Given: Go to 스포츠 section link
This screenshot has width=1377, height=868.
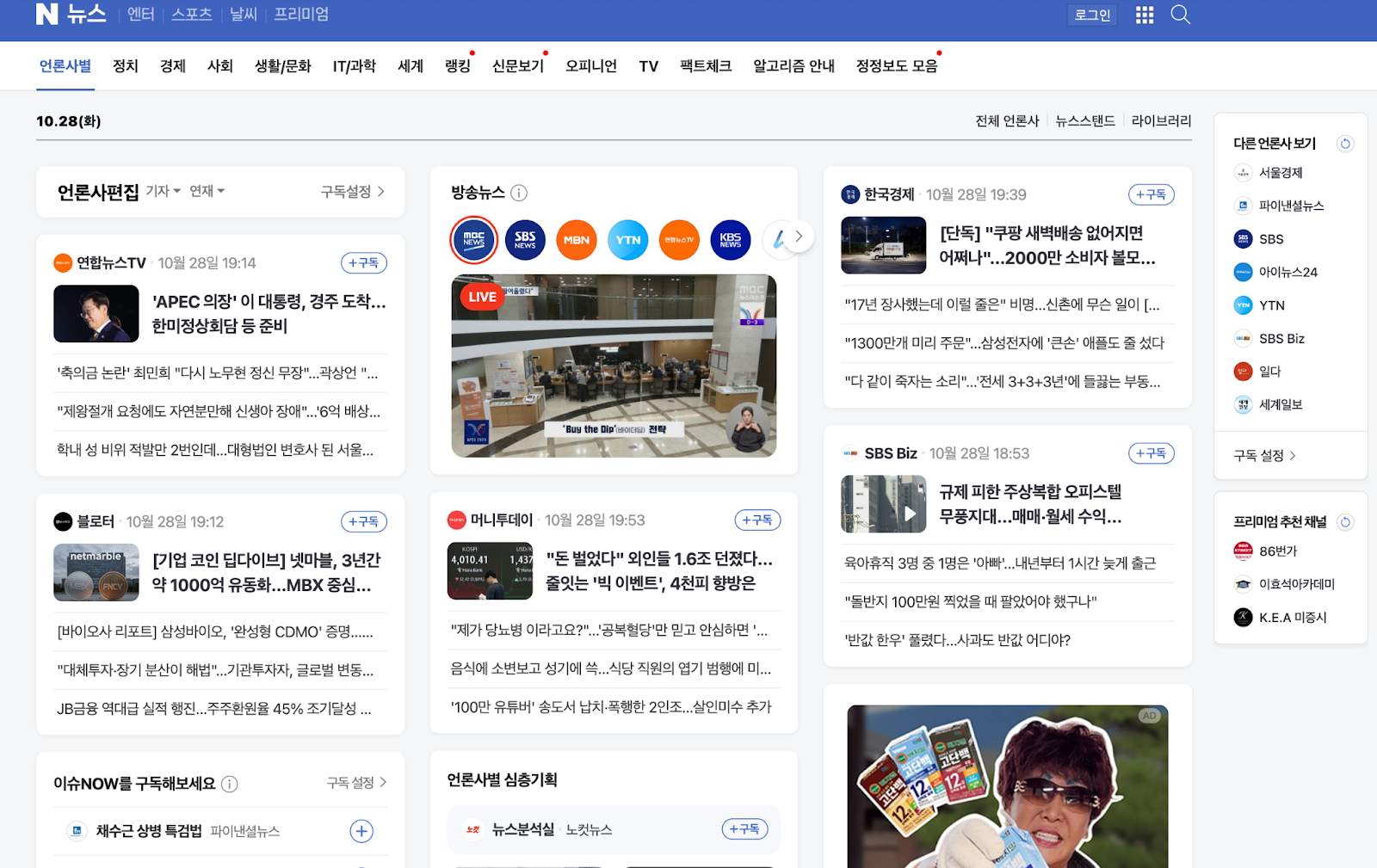Looking at the screenshot, I should pos(192,14).
